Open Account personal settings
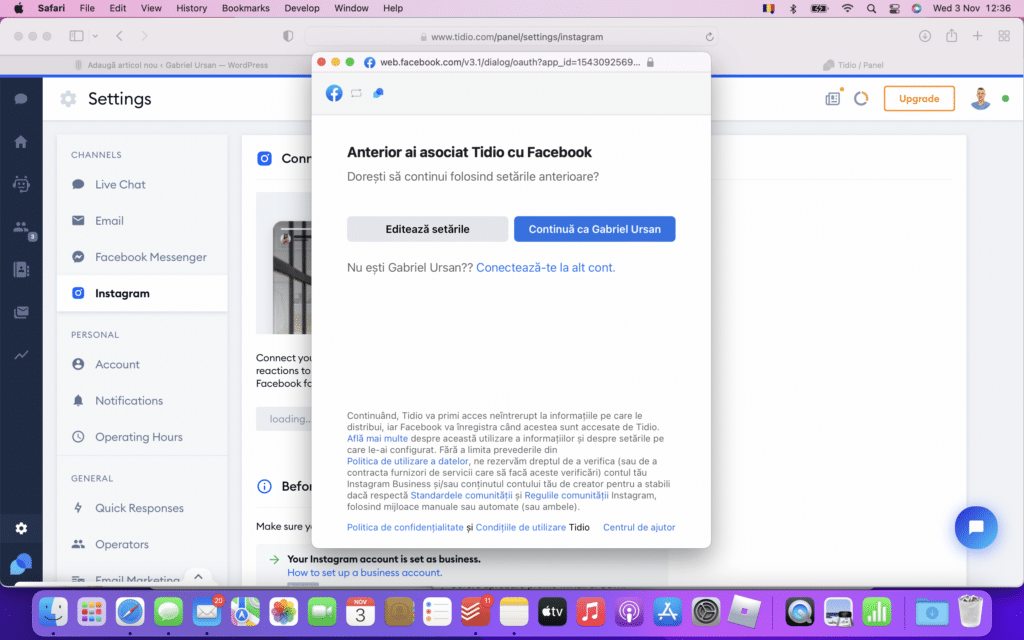Viewport: 1024px width, 640px height. (142, 364)
